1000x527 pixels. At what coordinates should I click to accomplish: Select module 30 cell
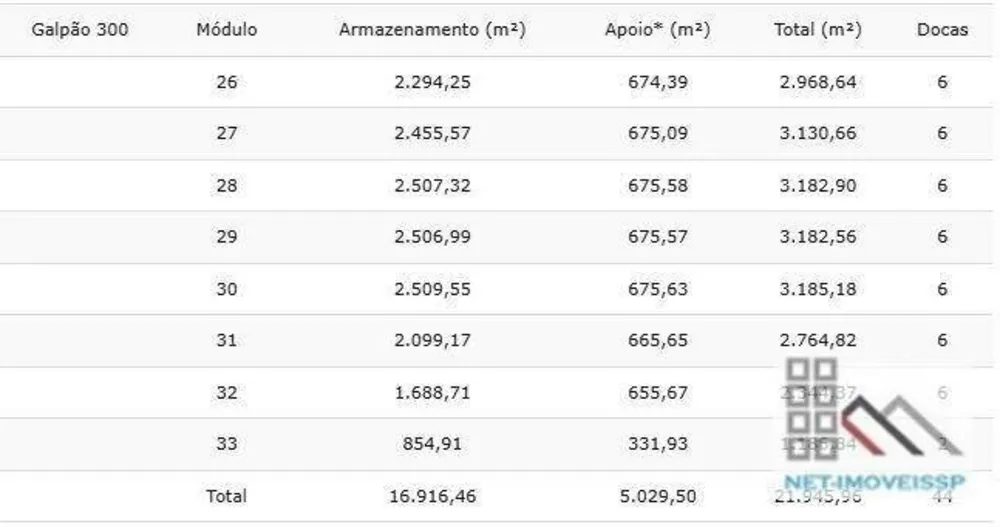tap(226, 289)
